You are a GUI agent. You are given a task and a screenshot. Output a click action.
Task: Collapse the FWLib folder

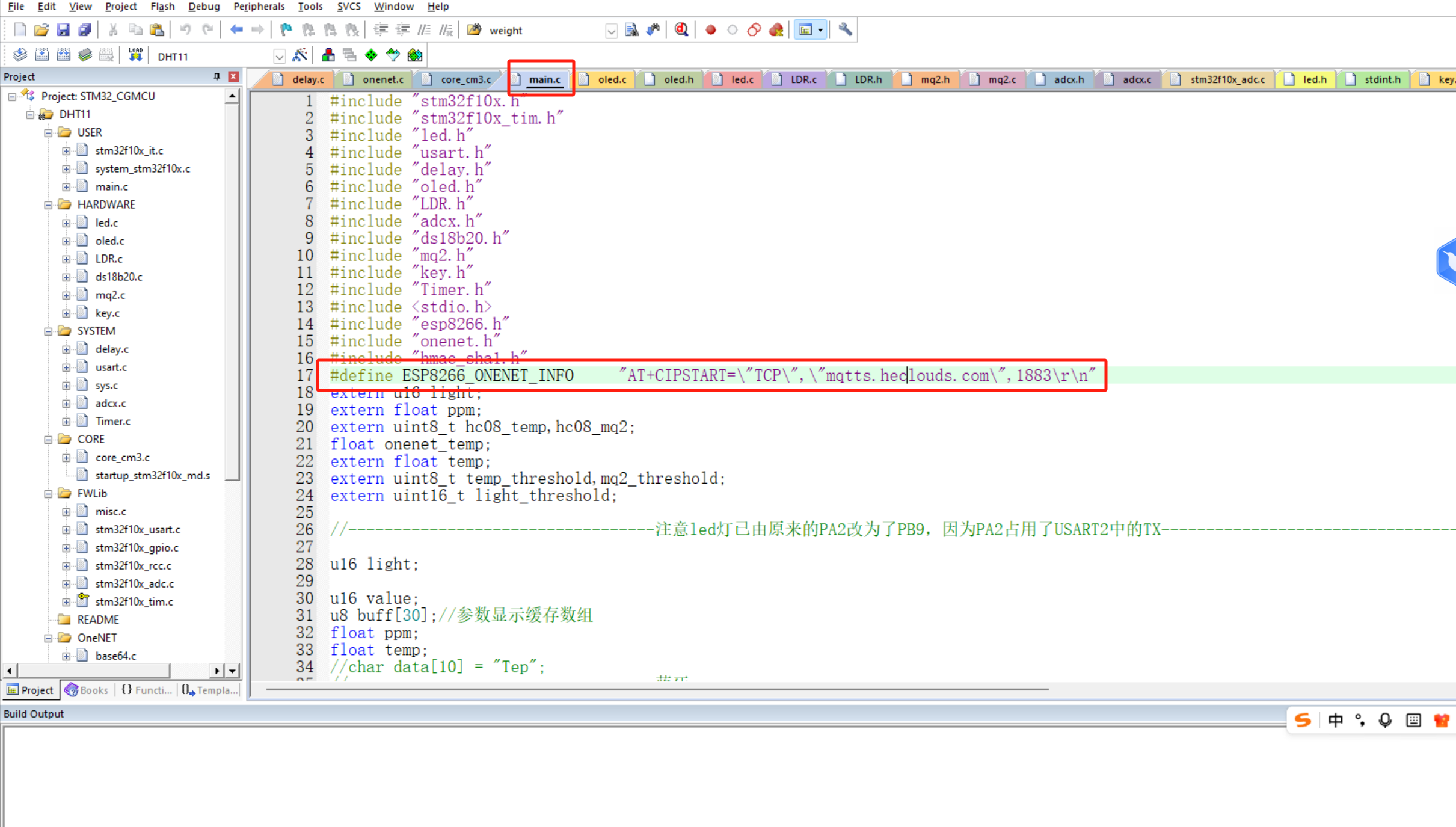[48, 493]
